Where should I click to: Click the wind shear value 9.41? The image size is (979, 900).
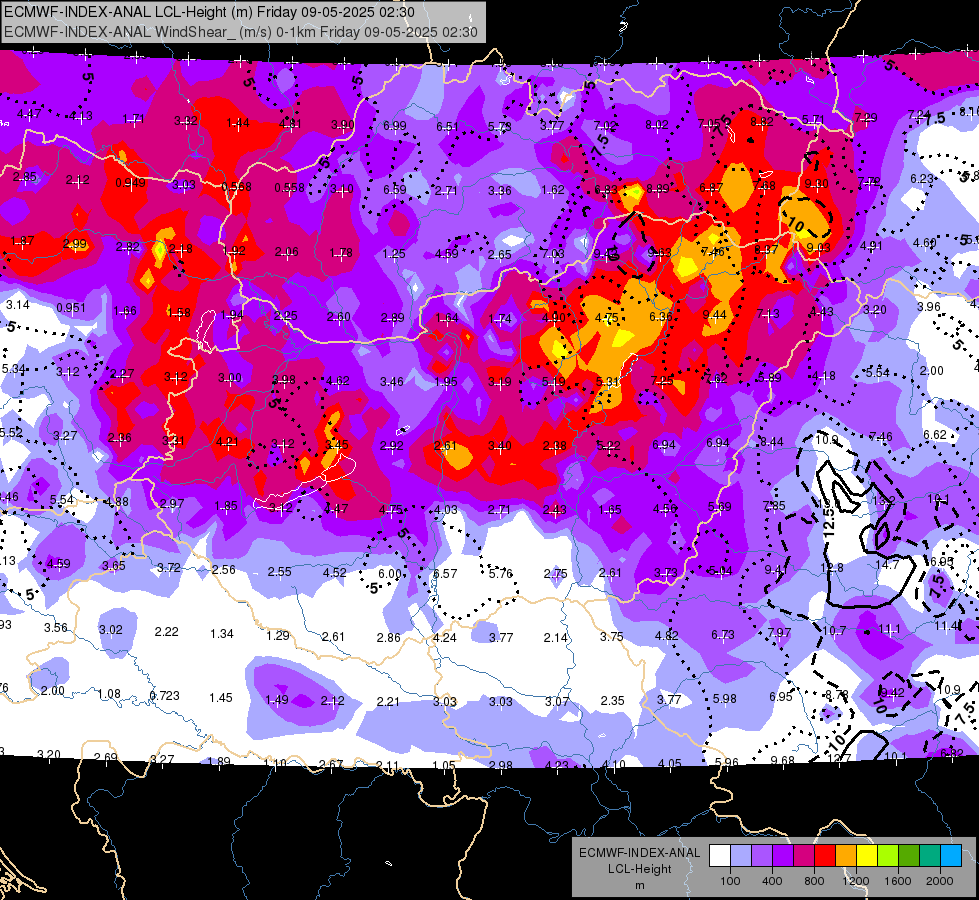click(776, 570)
